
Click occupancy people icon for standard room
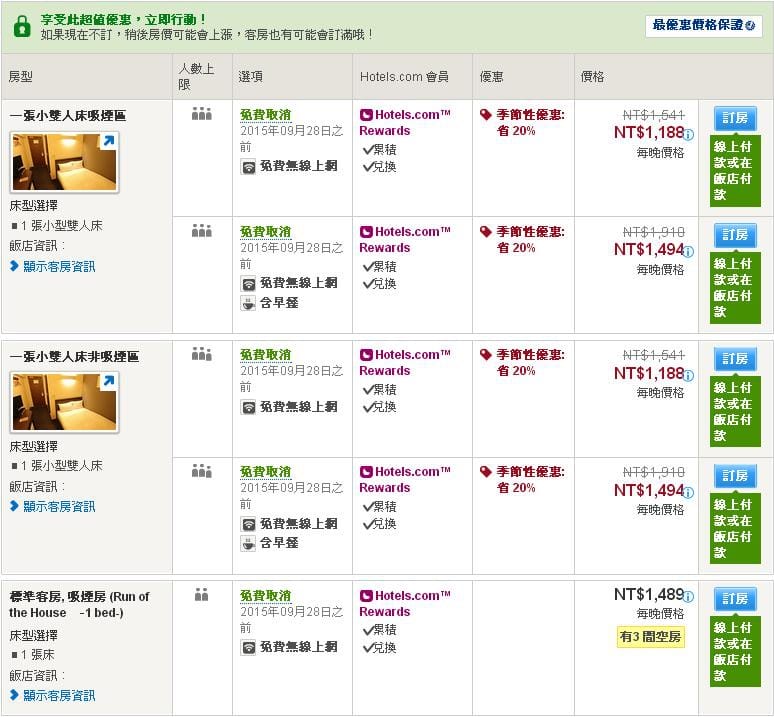(201, 595)
